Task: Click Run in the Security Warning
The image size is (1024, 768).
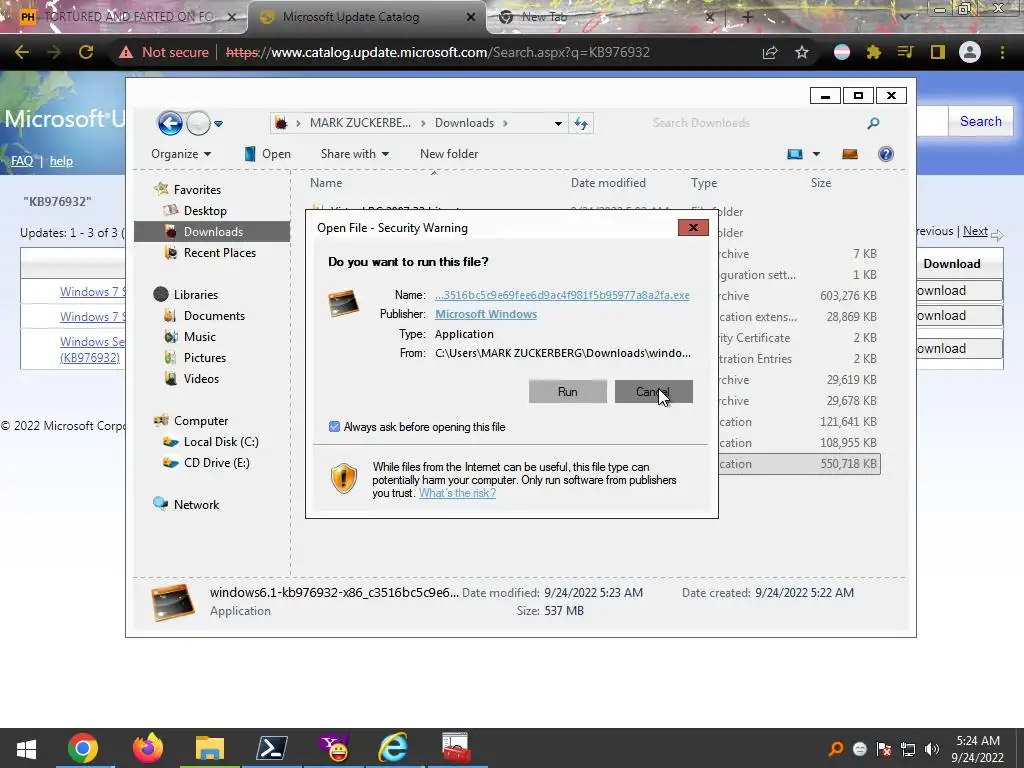Action: click(568, 391)
